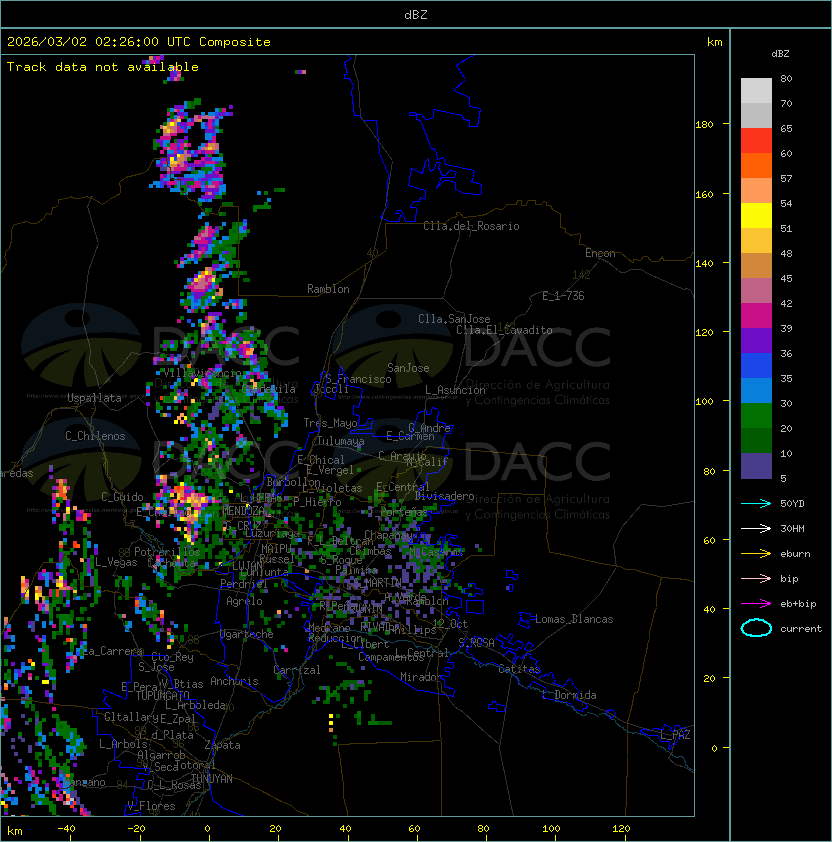
Task: Click the 'Potrerillos' map label
Action: 167,551
